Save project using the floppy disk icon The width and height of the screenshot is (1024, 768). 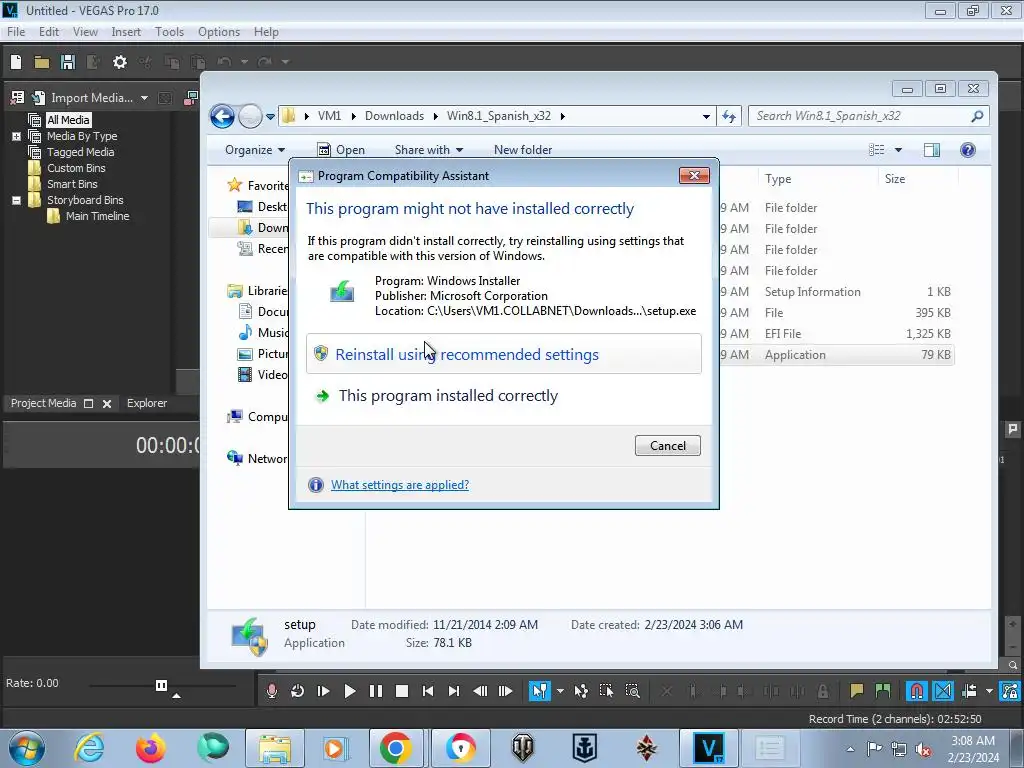[67, 62]
